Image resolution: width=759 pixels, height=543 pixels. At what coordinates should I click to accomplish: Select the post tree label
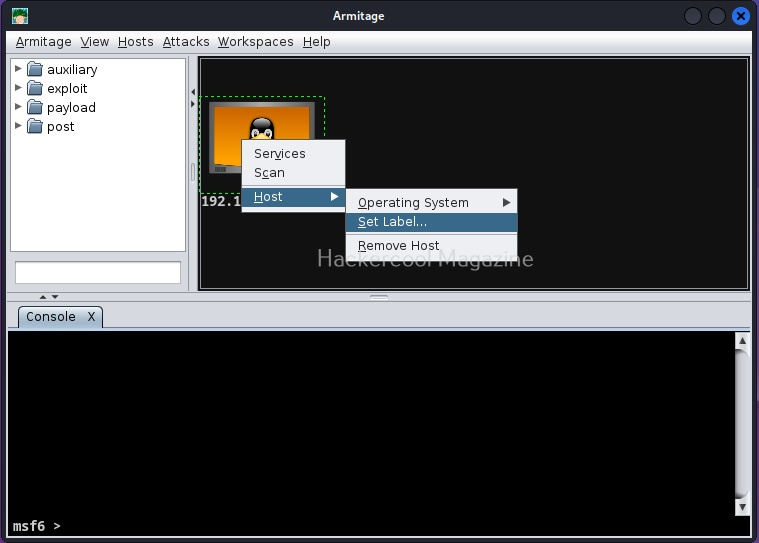(61, 127)
